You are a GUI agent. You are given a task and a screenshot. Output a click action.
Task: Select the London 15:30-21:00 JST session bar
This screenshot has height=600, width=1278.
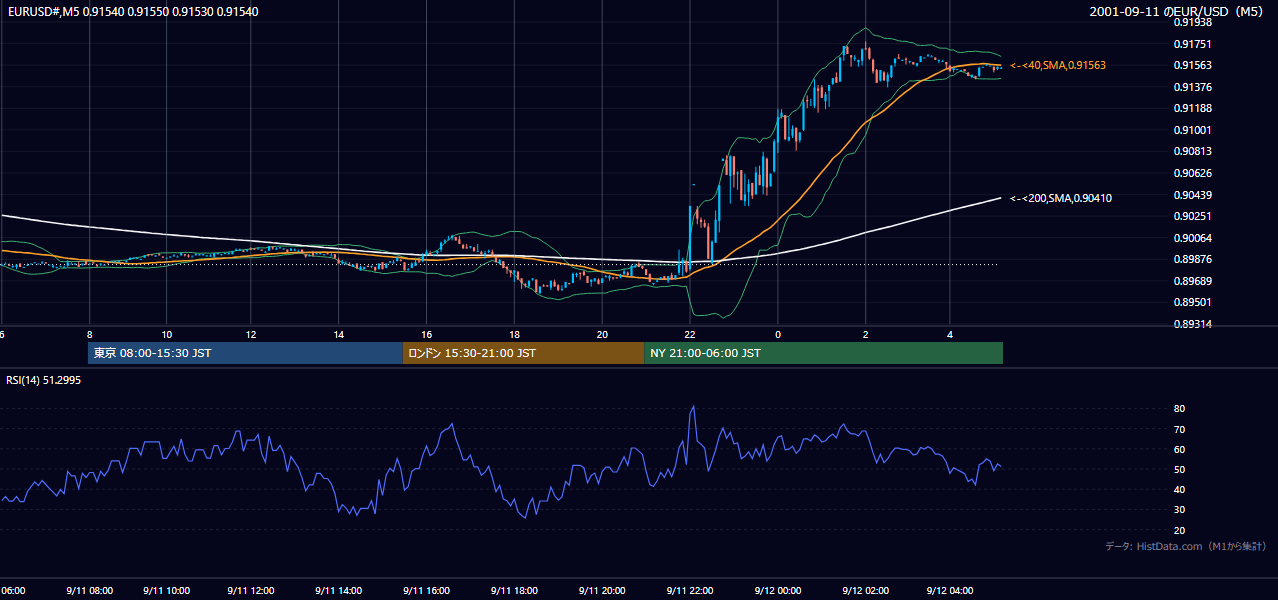(523, 353)
